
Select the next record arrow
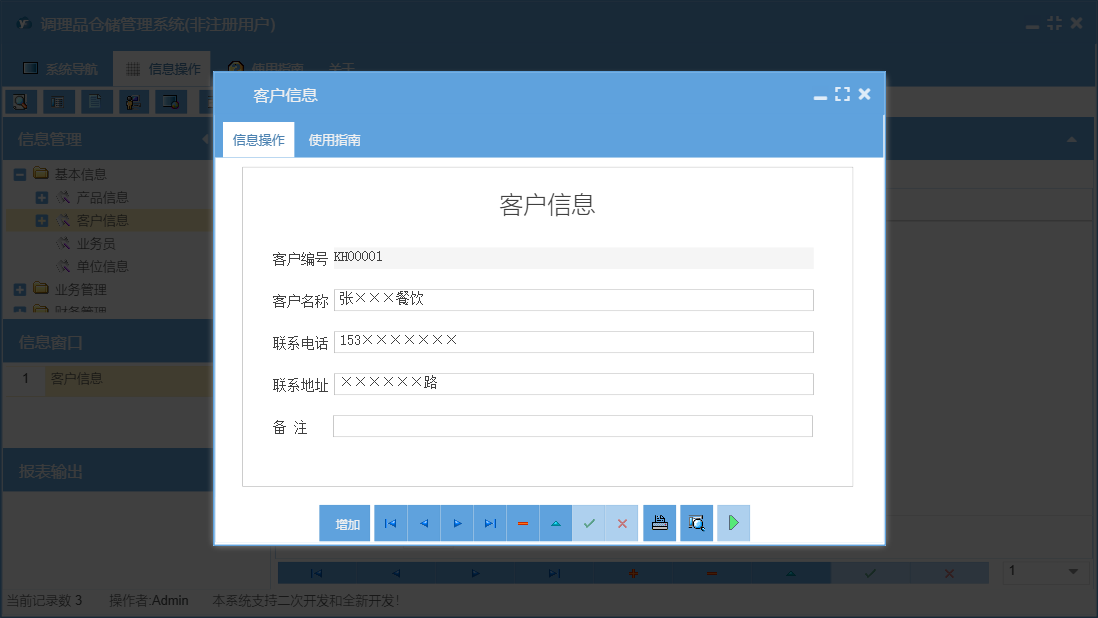click(457, 522)
